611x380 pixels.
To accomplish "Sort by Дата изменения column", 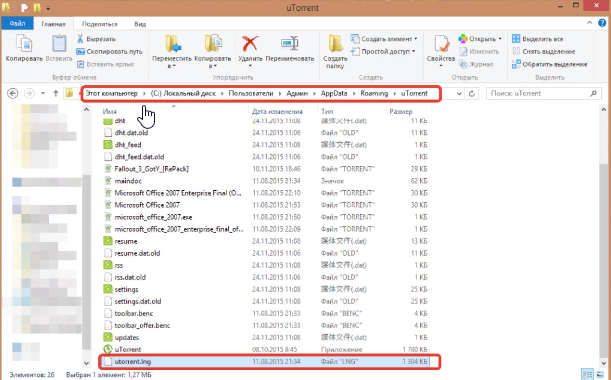I will [277, 111].
